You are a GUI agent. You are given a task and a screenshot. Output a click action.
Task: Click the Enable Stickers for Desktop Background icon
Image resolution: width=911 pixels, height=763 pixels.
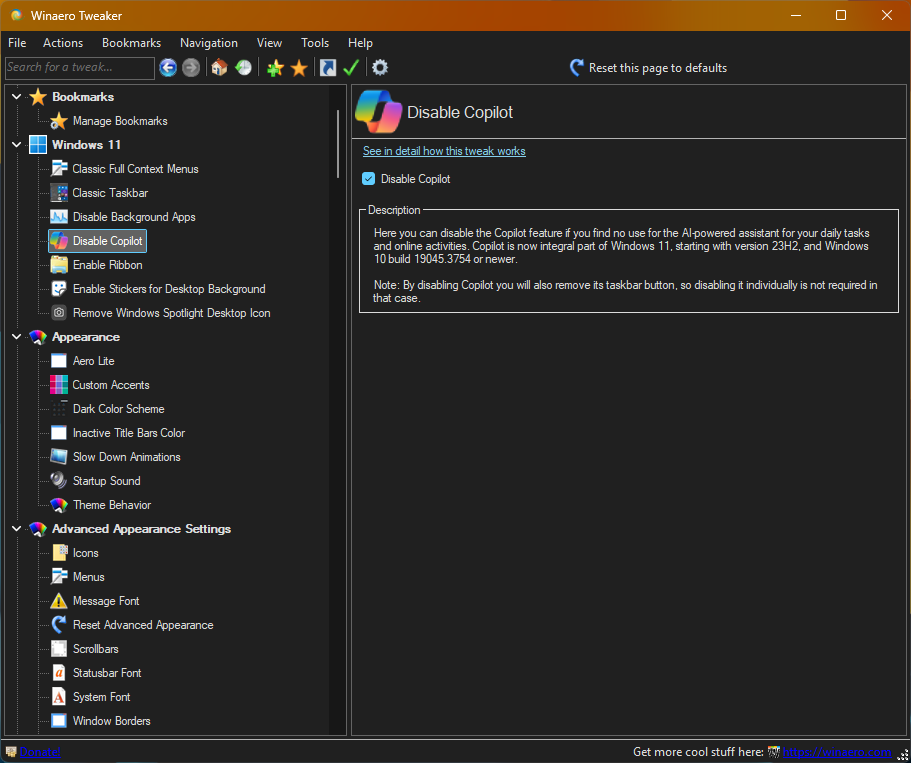59,289
